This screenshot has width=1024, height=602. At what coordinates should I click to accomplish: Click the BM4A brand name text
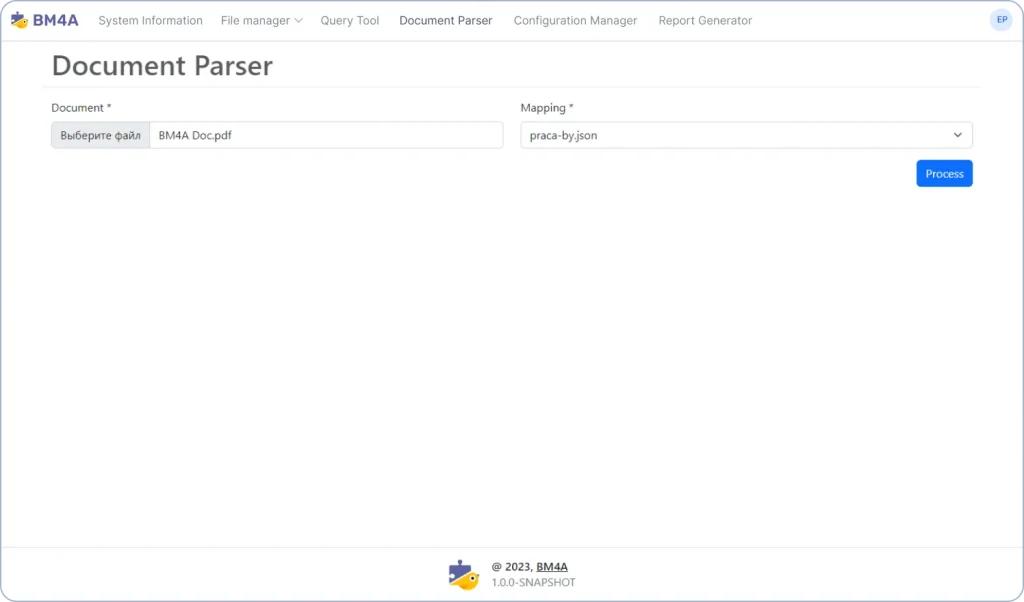(x=56, y=20)
